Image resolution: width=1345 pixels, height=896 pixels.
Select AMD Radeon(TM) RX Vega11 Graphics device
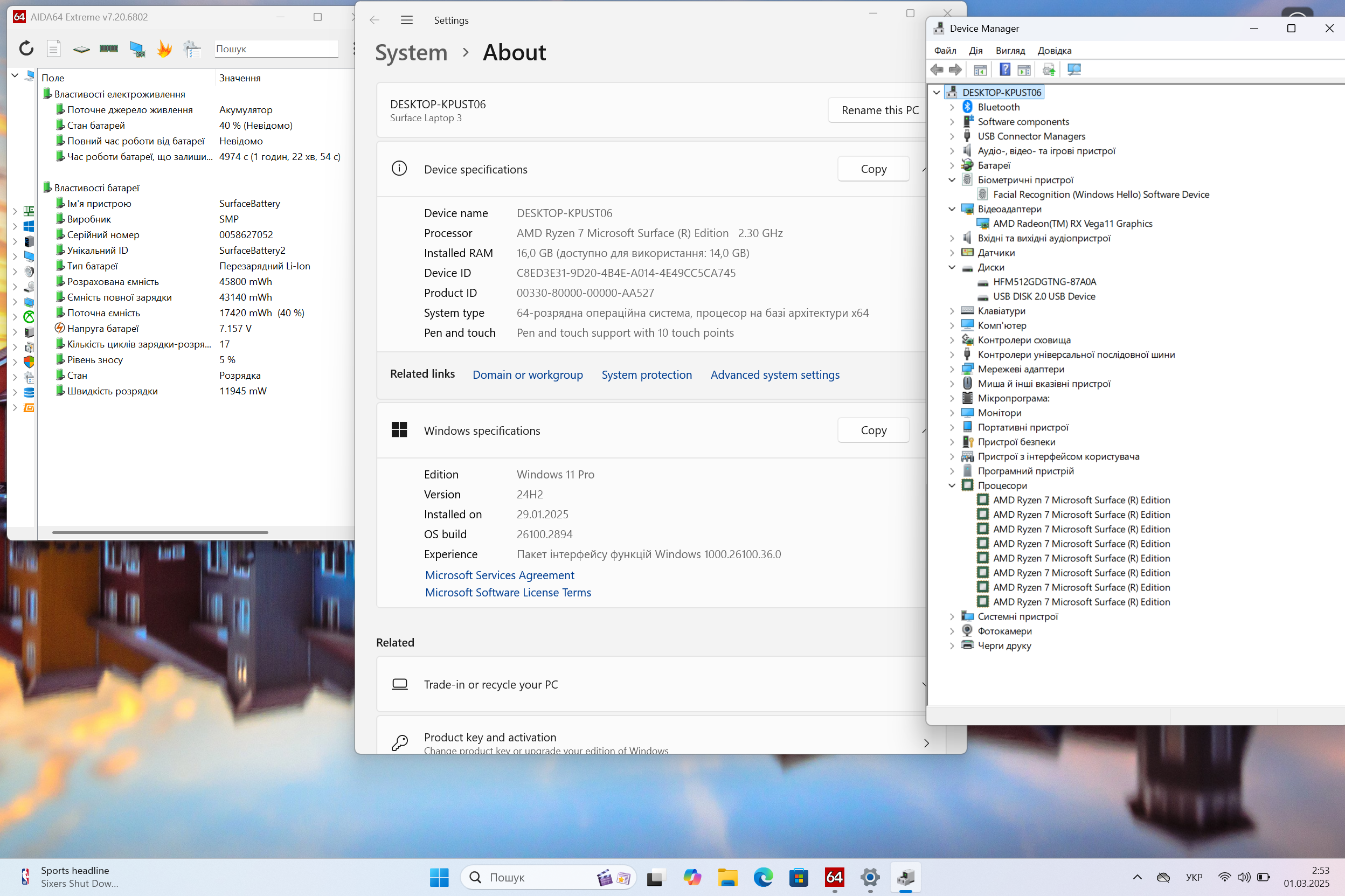click(1072, 224)
